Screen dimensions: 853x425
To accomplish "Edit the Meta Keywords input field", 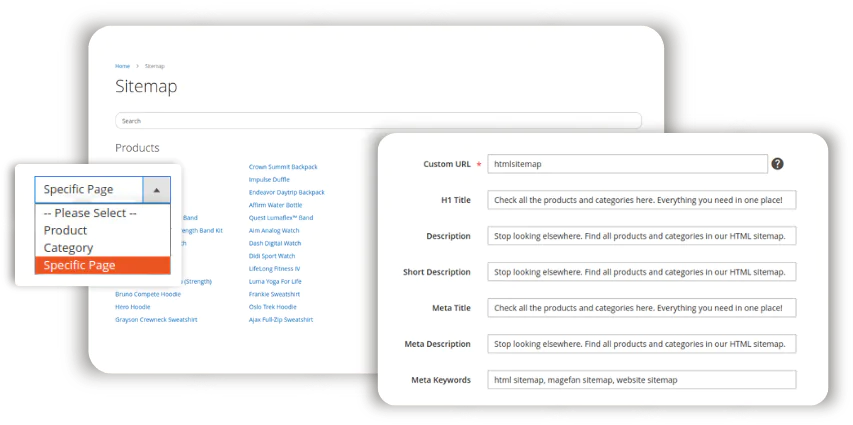I will [641, 379].
